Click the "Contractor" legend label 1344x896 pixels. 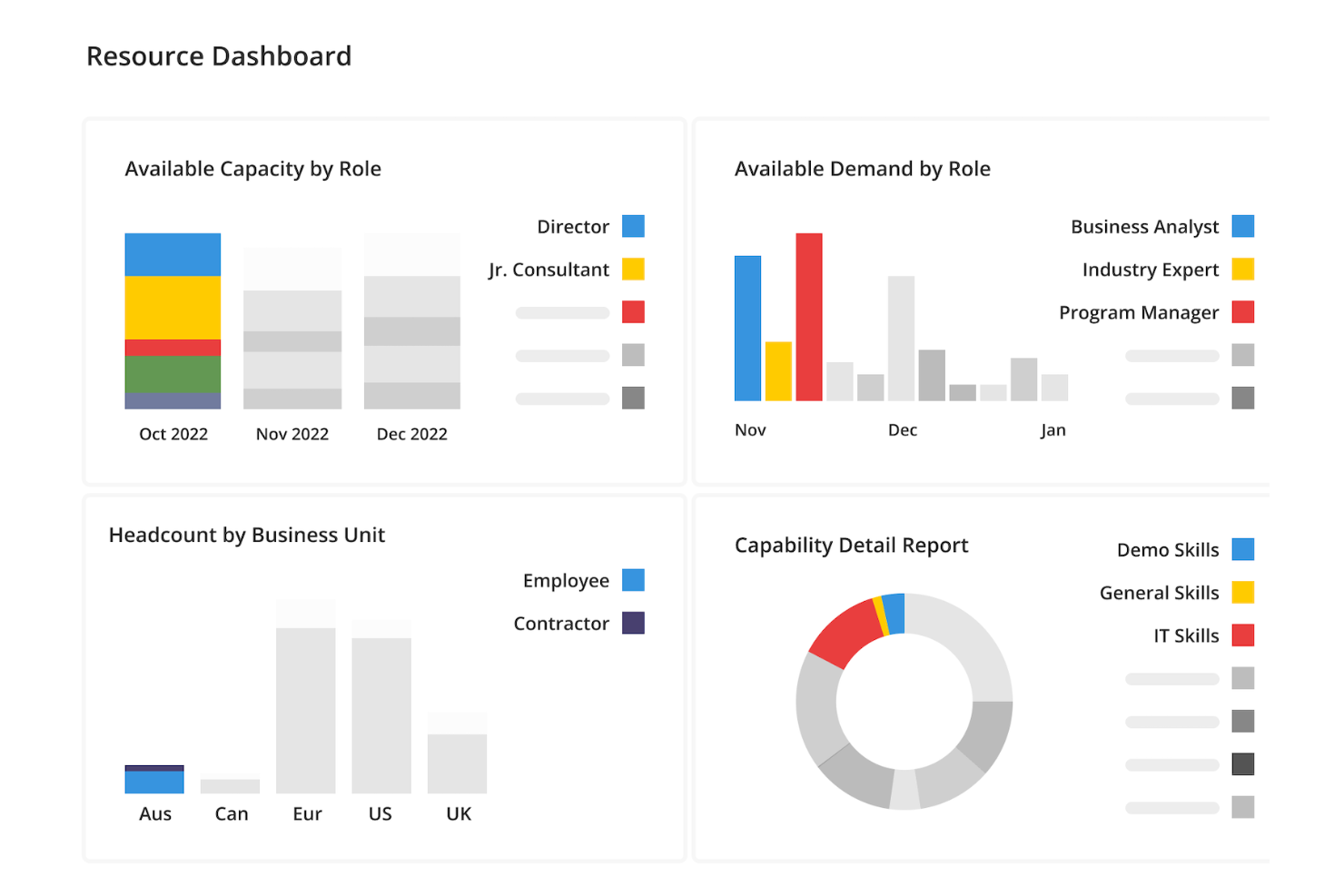click(561, 624)
